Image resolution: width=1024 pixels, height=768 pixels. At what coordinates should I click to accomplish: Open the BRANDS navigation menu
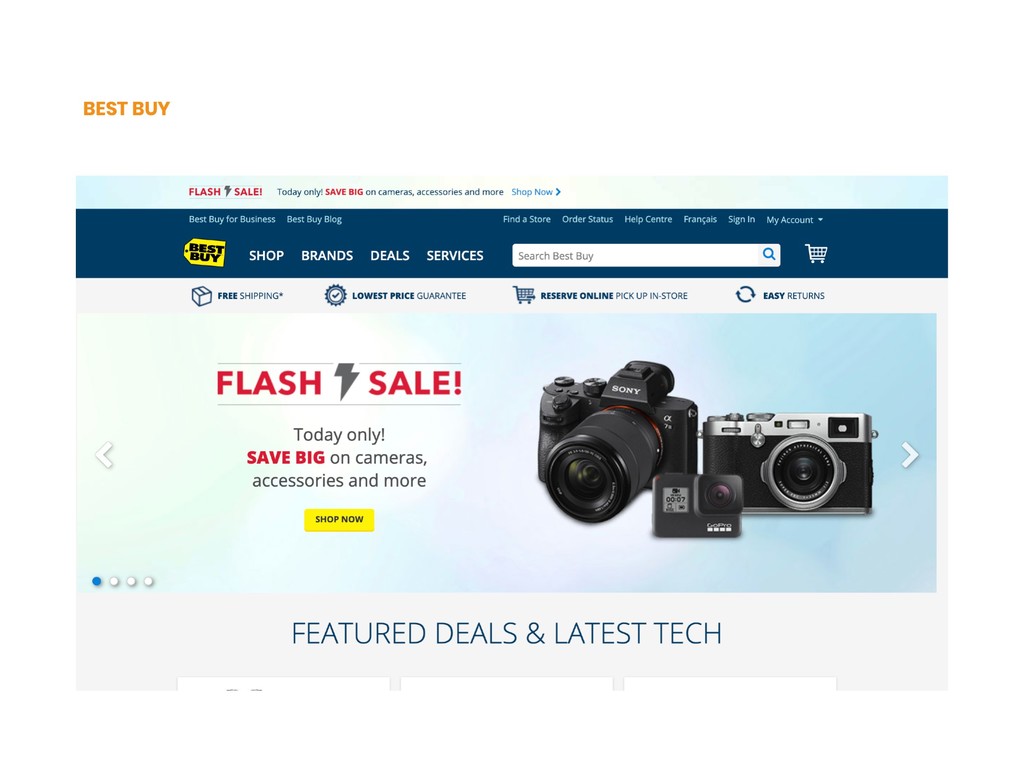point(327,256)
